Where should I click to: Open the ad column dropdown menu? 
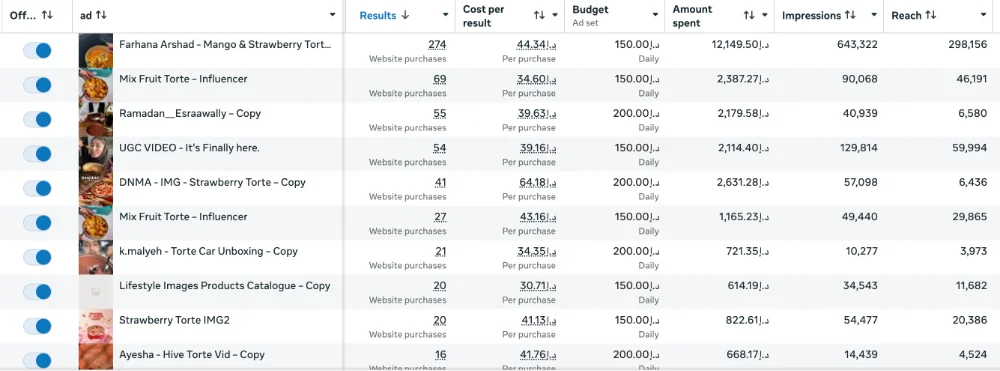point(332,15)
